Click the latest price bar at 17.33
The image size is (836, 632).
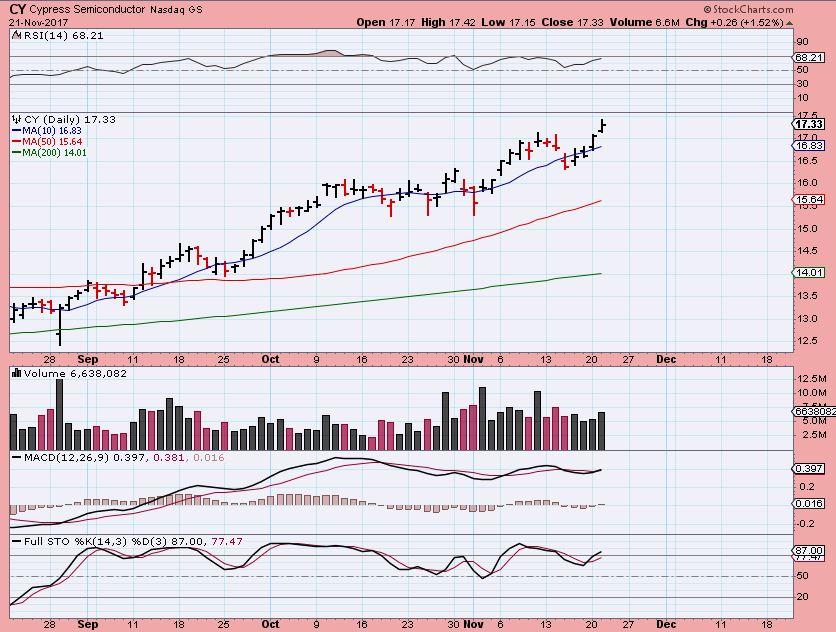pyautogui.click(x=602, y=126)
